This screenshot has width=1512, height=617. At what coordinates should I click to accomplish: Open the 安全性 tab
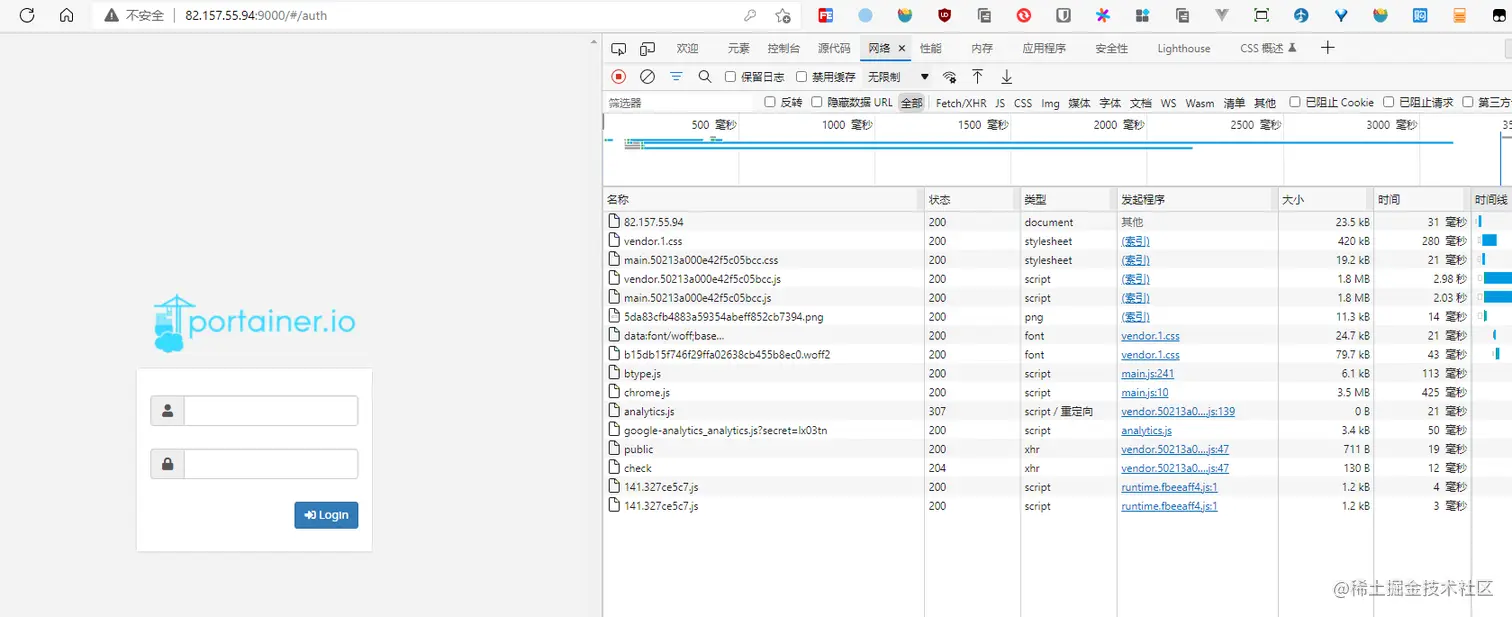pos(1111,48)
